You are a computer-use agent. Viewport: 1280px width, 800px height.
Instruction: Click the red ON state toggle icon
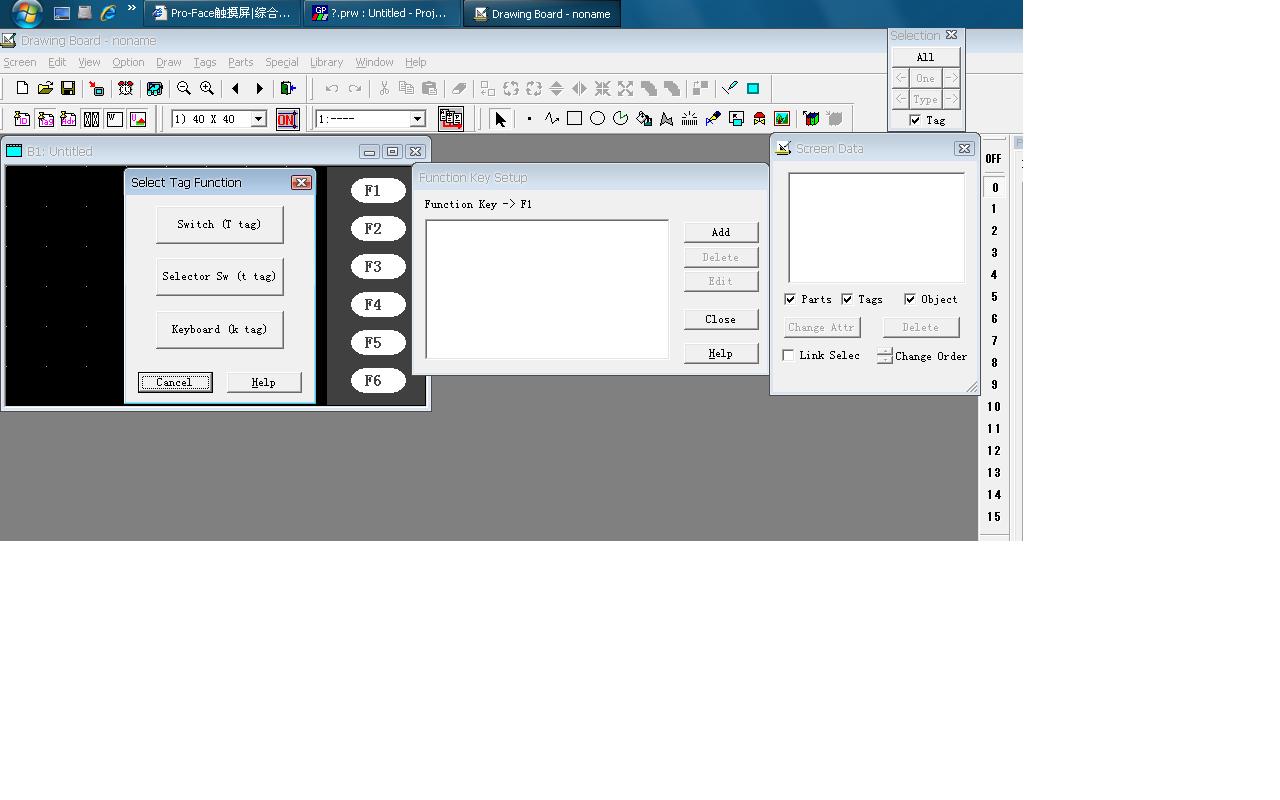click(x=287, y=119)
